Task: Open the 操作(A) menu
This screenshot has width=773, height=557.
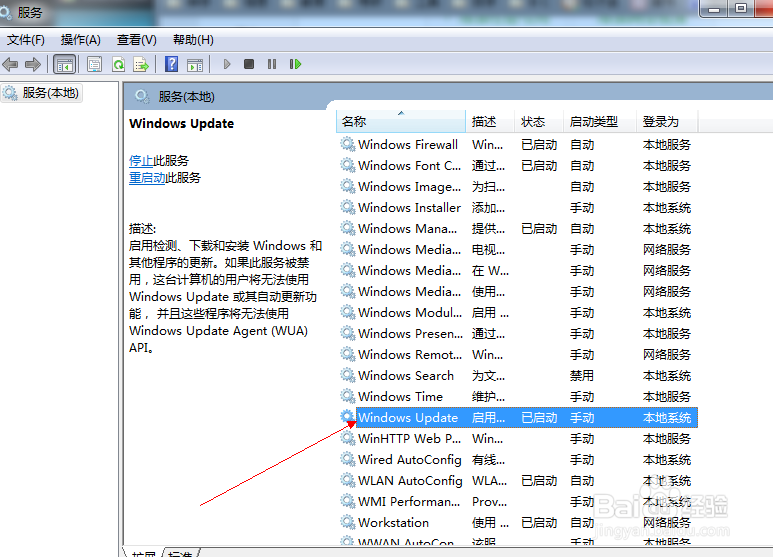Action: coord(80,40)
